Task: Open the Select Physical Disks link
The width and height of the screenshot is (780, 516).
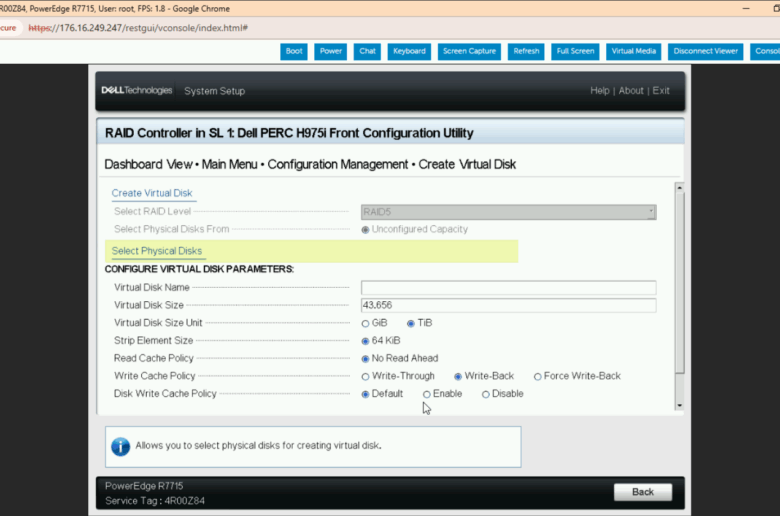Action: pyautogui.click(x=157, y=251)
